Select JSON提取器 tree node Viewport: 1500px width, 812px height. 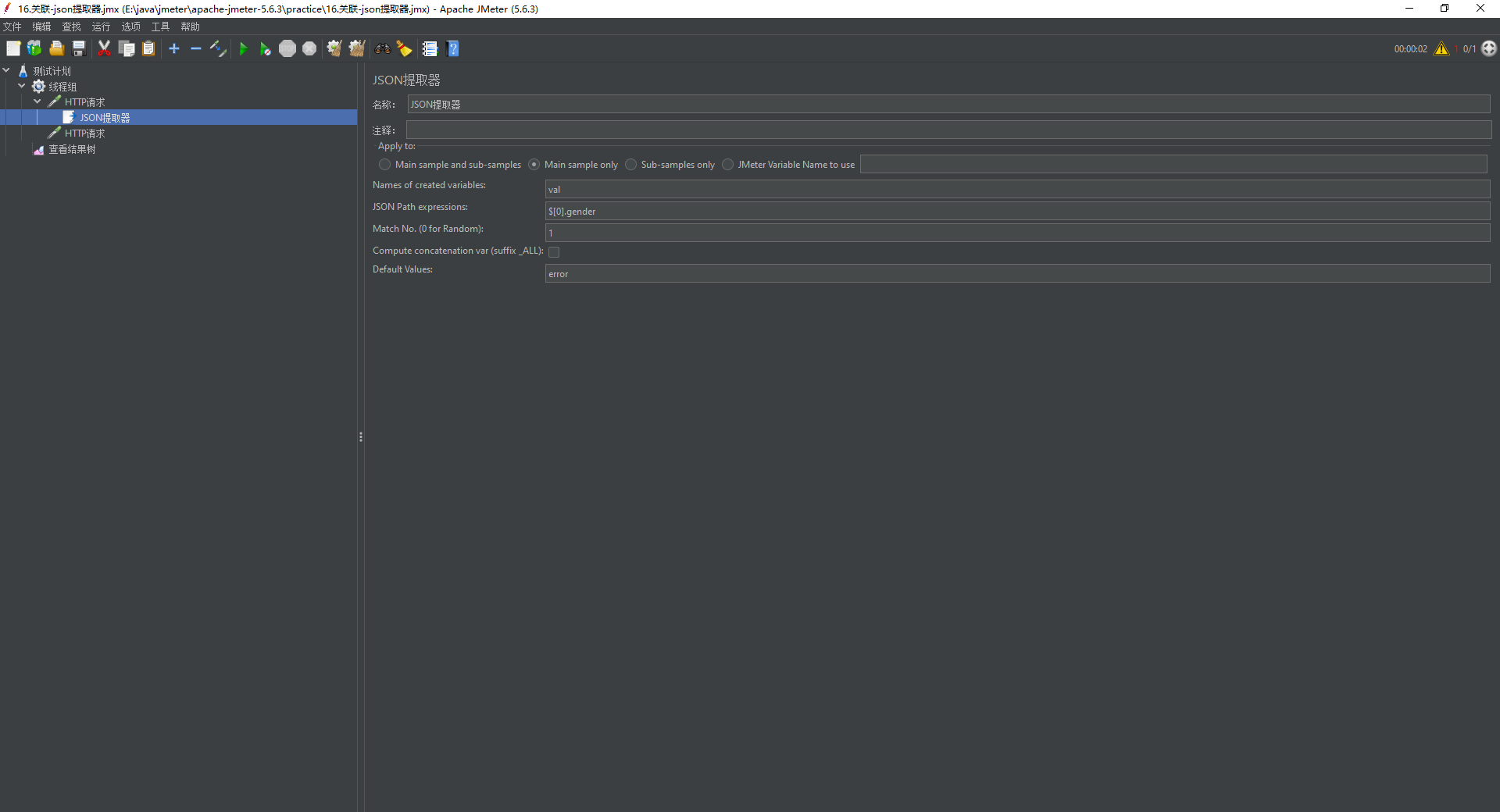(105, 118)
